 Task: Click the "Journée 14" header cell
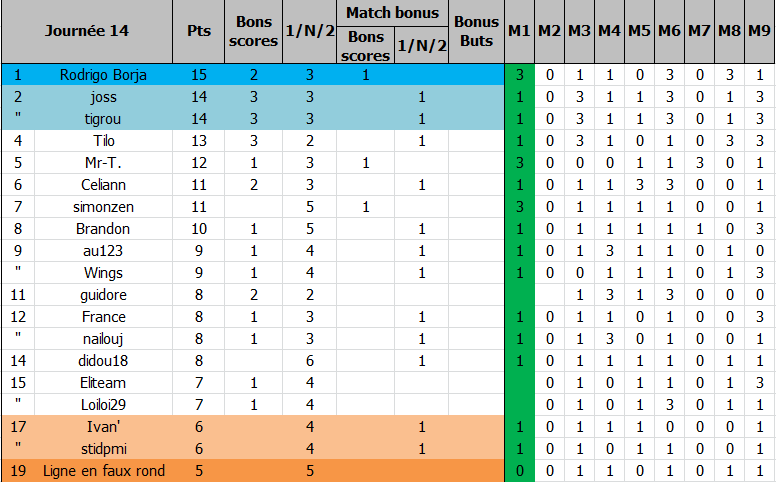pos(87,31)
